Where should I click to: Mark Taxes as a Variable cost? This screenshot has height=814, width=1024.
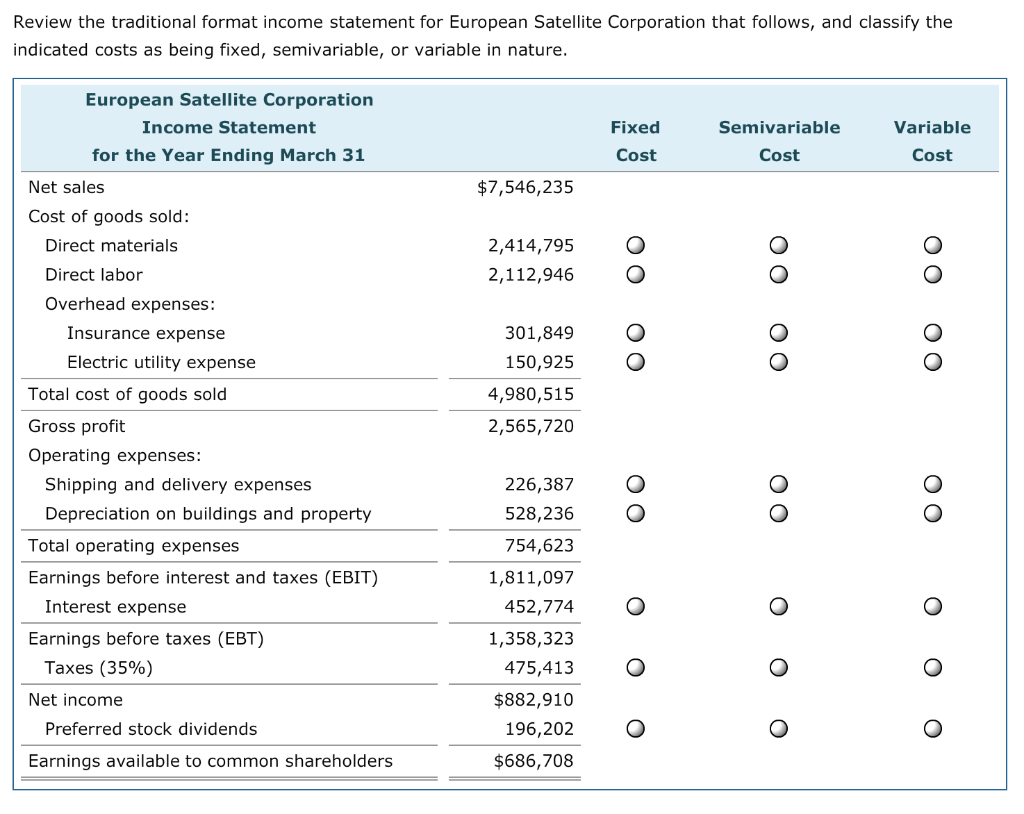pyautogui.click(x=932, y=667)
